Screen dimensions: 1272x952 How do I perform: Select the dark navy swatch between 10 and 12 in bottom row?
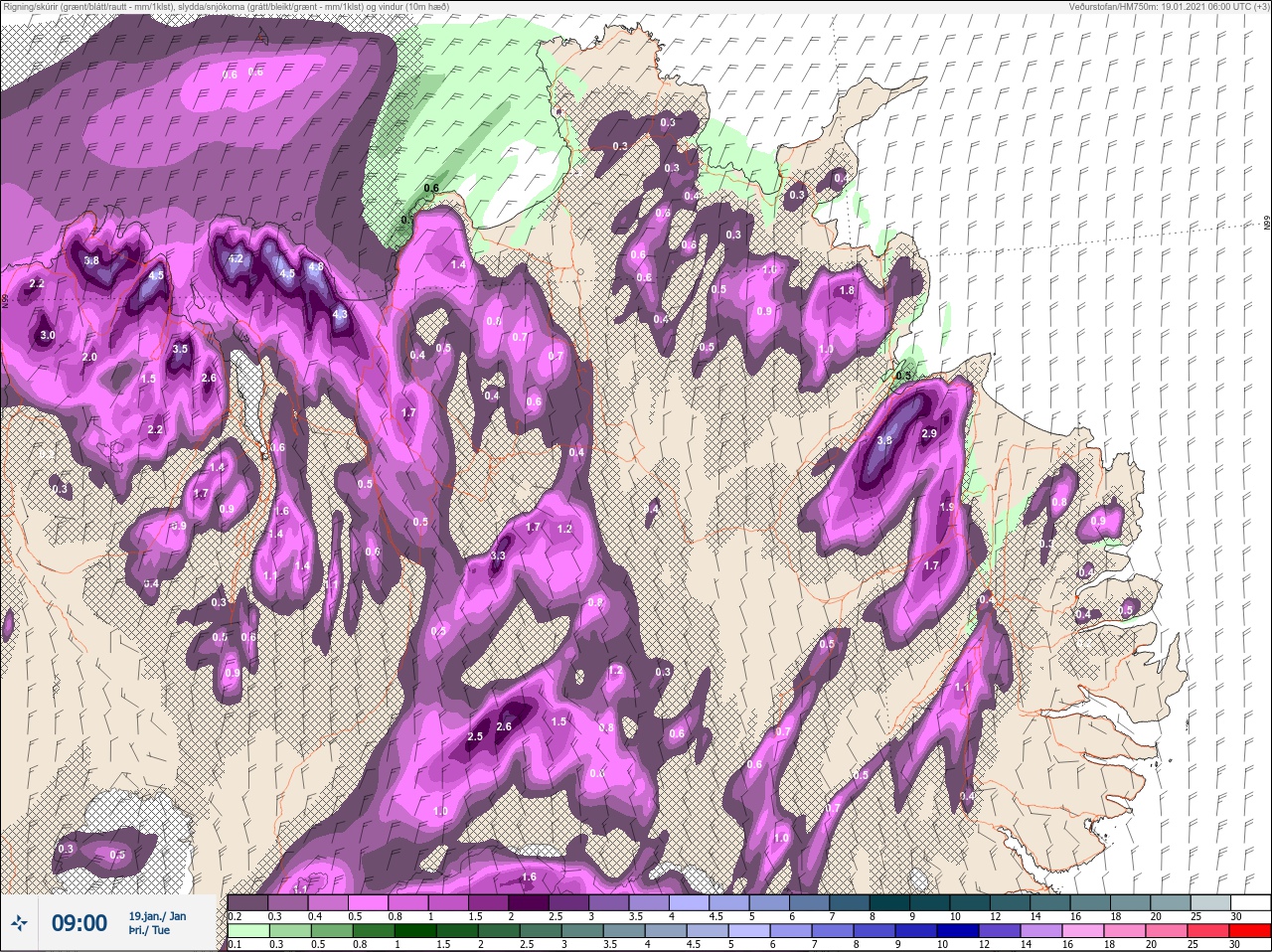(958, 930)
